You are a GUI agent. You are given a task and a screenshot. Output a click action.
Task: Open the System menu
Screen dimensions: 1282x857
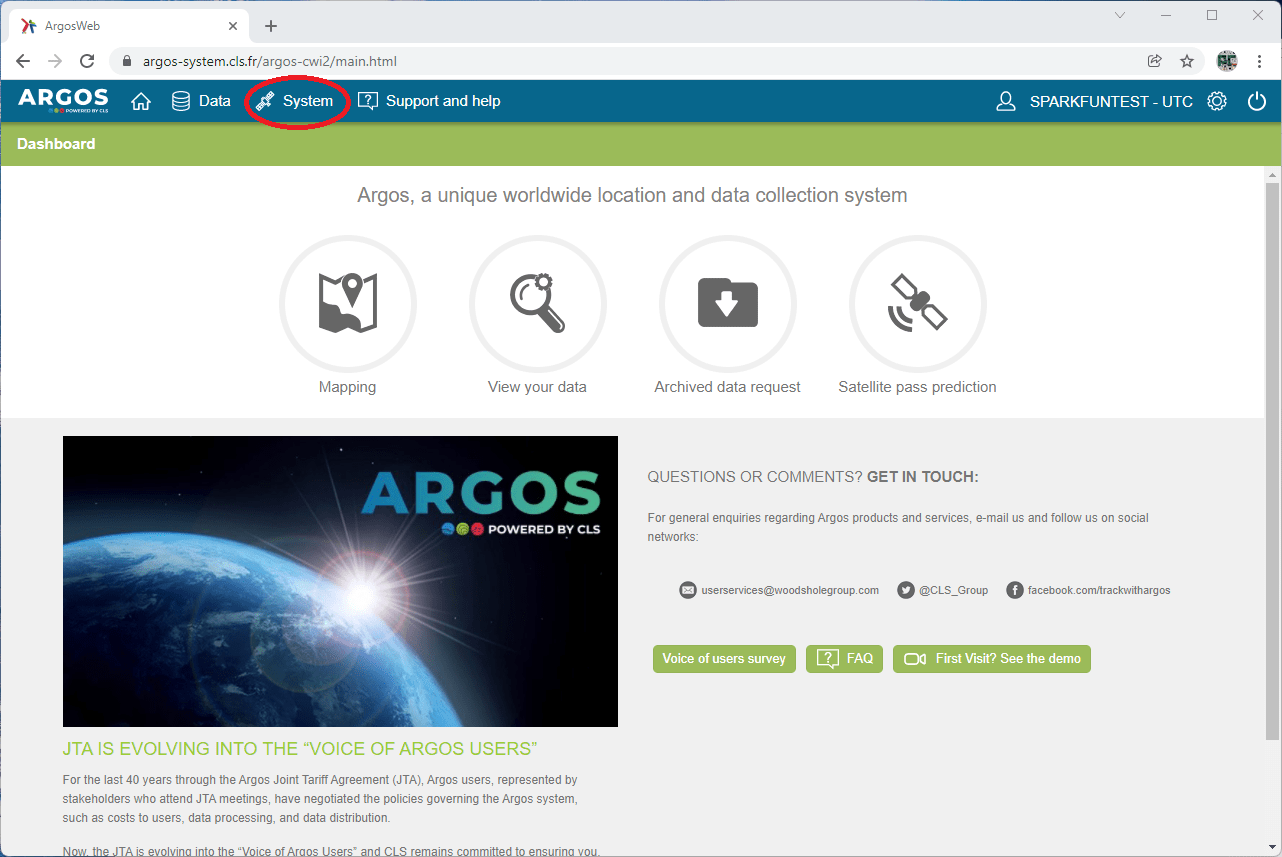(x=296, y=100)
